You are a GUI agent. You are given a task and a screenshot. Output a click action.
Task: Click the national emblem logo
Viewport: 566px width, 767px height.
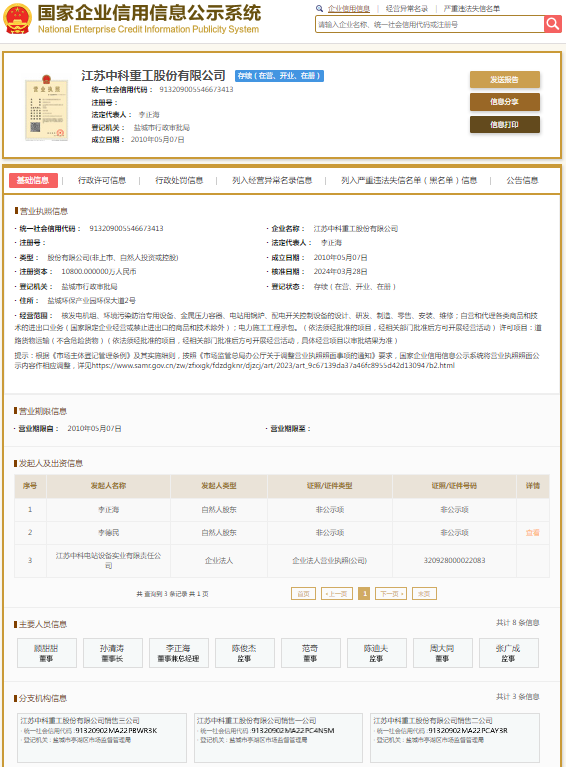tap(18, 19)
